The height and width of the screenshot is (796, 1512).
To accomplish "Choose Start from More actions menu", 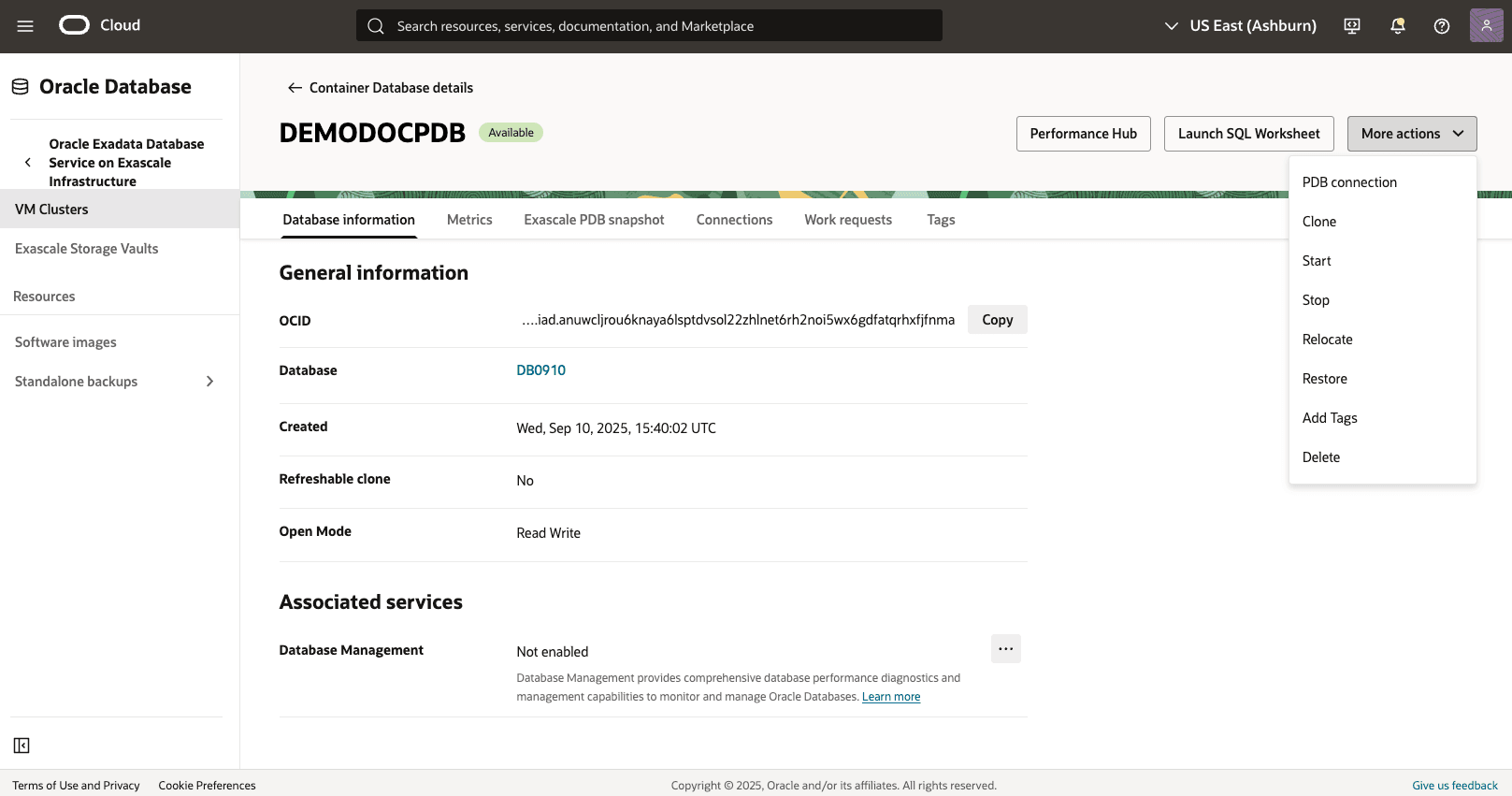I will (1383, 261).
